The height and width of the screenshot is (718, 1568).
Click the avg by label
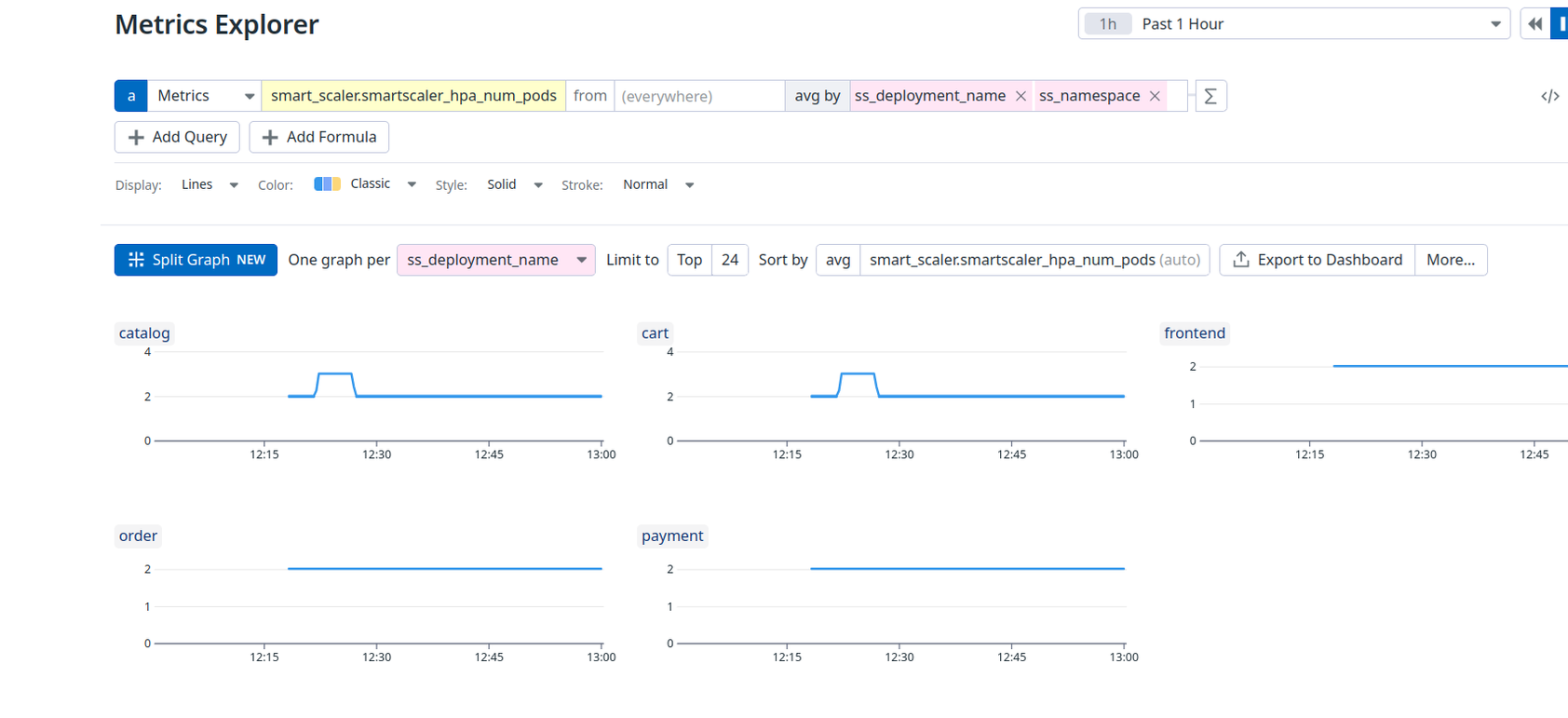(x=818, y=96)
